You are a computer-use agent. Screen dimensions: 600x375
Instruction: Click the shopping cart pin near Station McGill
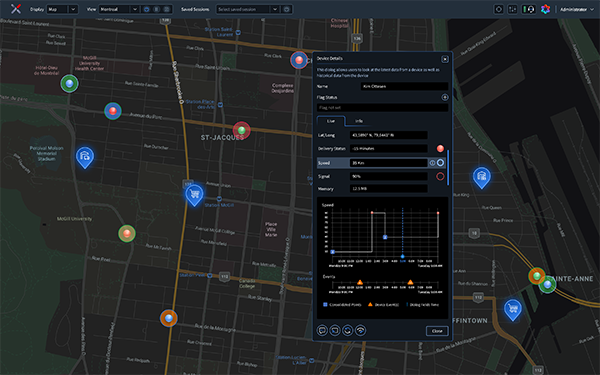pyautogui.click(x=194, y=195)
